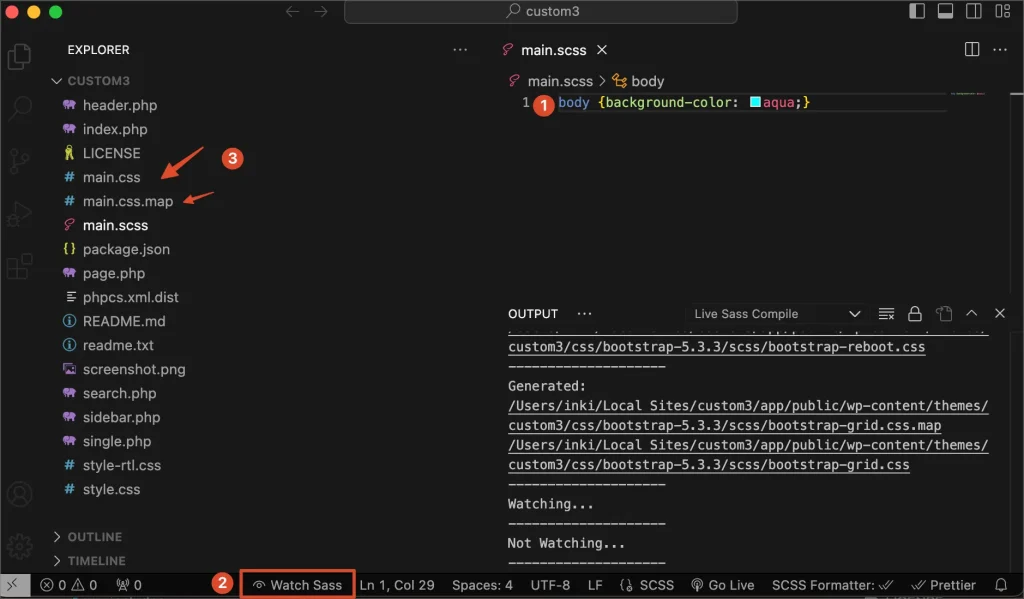Click the Split Editor Right icon

pyautogui.click(x=971, y=49)
